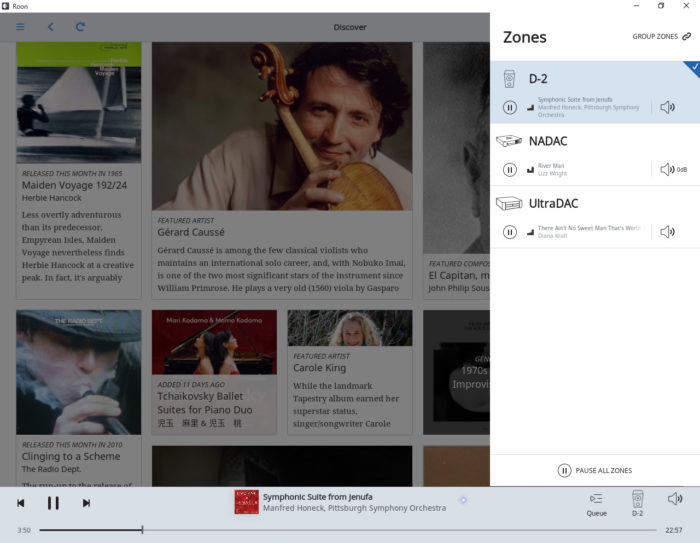Select the D-2 zone speaker icon
Screen dimensions: 700x543
pyautogui.click(x=509, y=79)
